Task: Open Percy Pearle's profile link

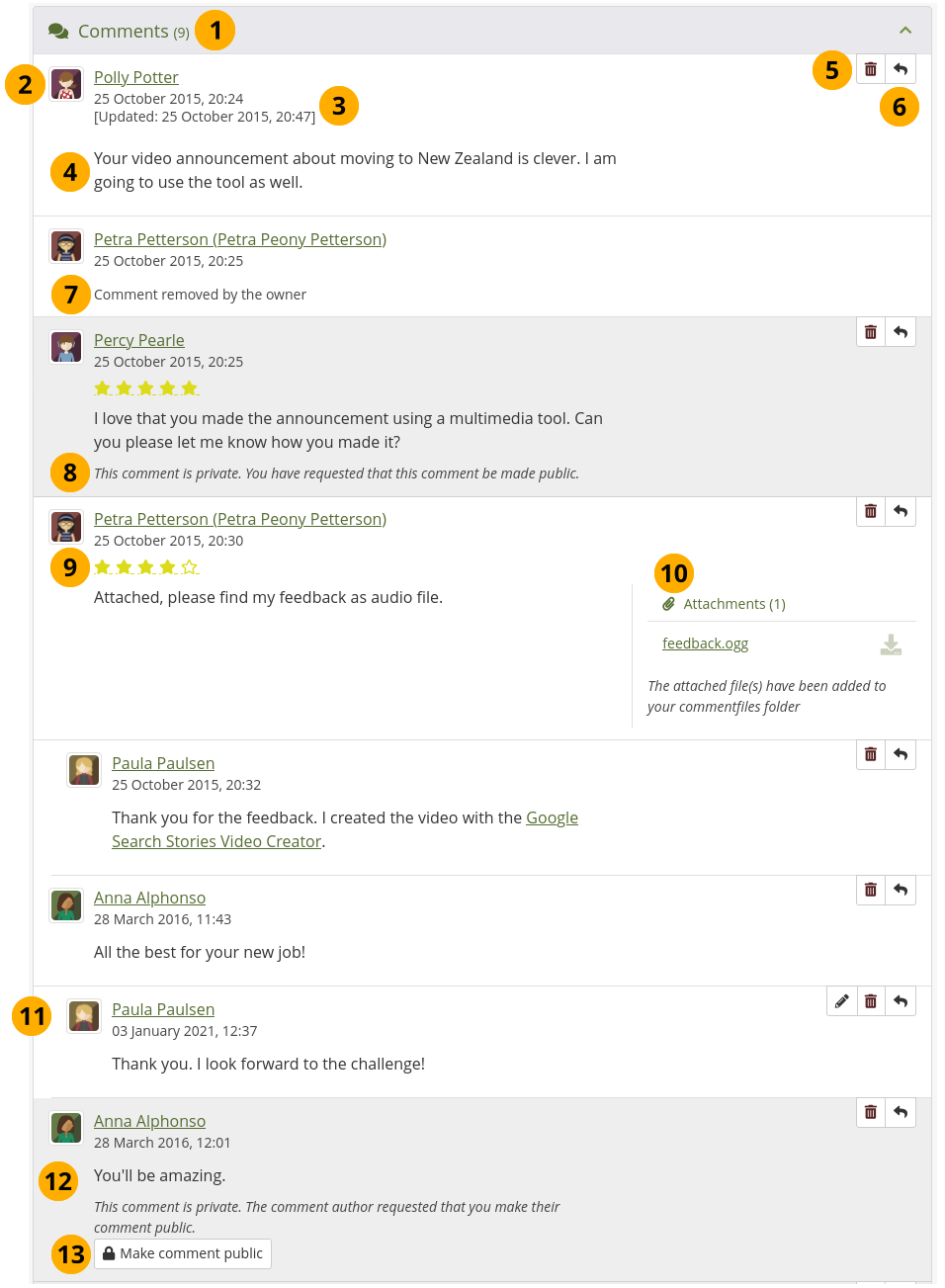Action: coord(139,340)
